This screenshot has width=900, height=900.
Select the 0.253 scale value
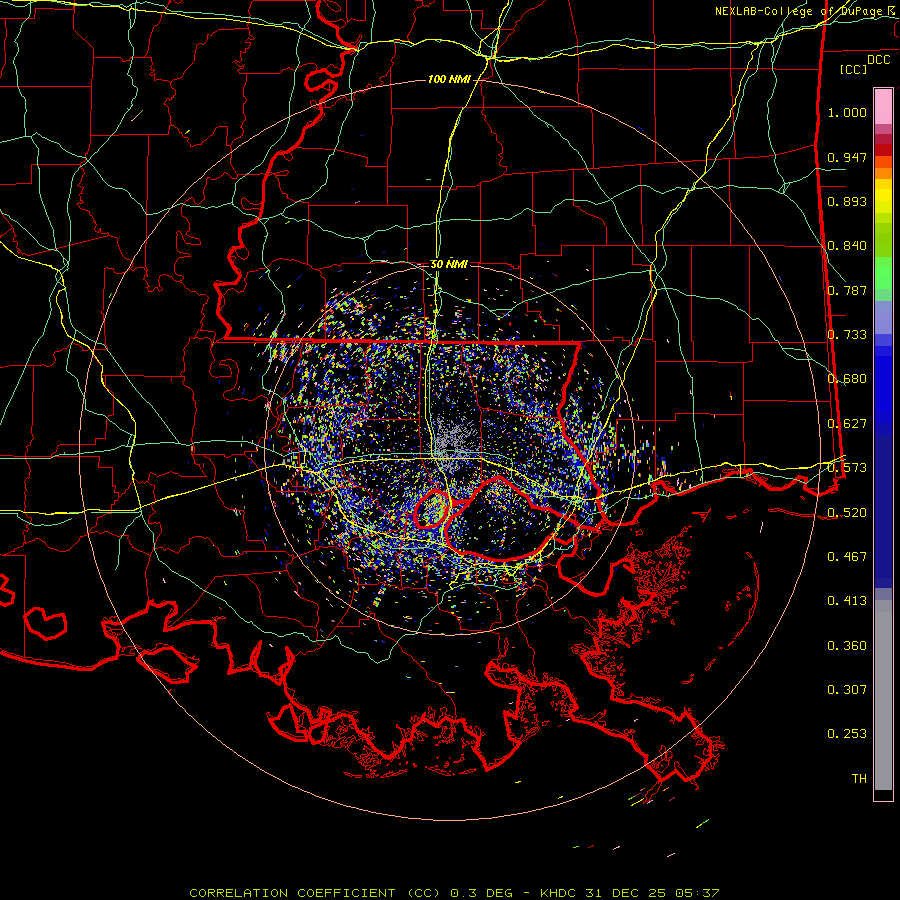pos(847,734)
